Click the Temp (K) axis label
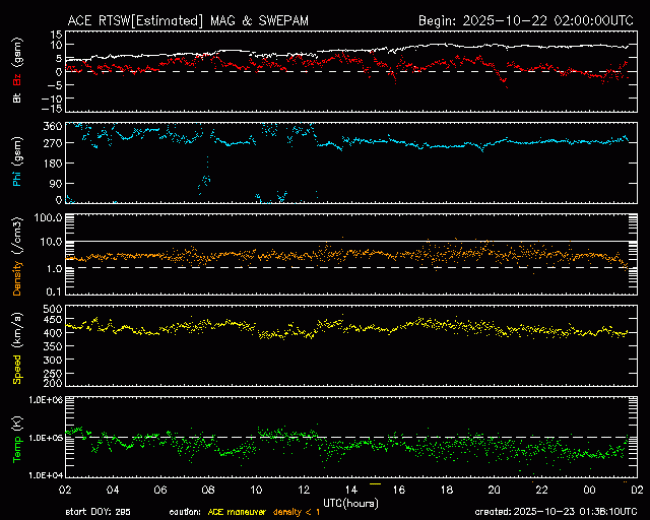Viewport: 650px width, 520px height. (17, 437)
